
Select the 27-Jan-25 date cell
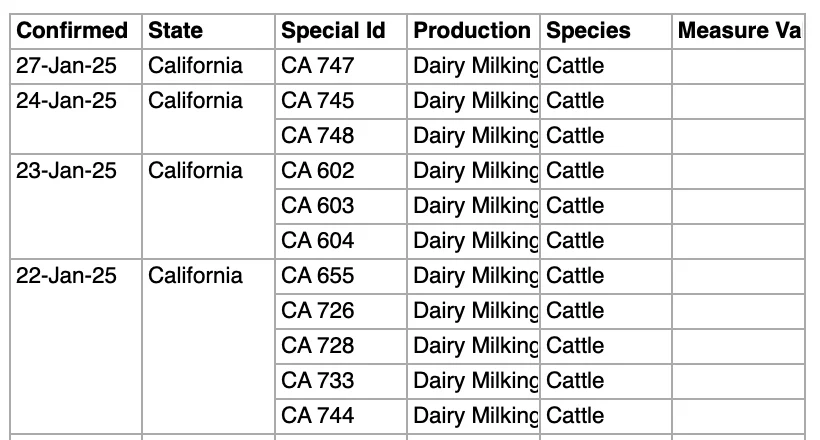click(76, 66)
